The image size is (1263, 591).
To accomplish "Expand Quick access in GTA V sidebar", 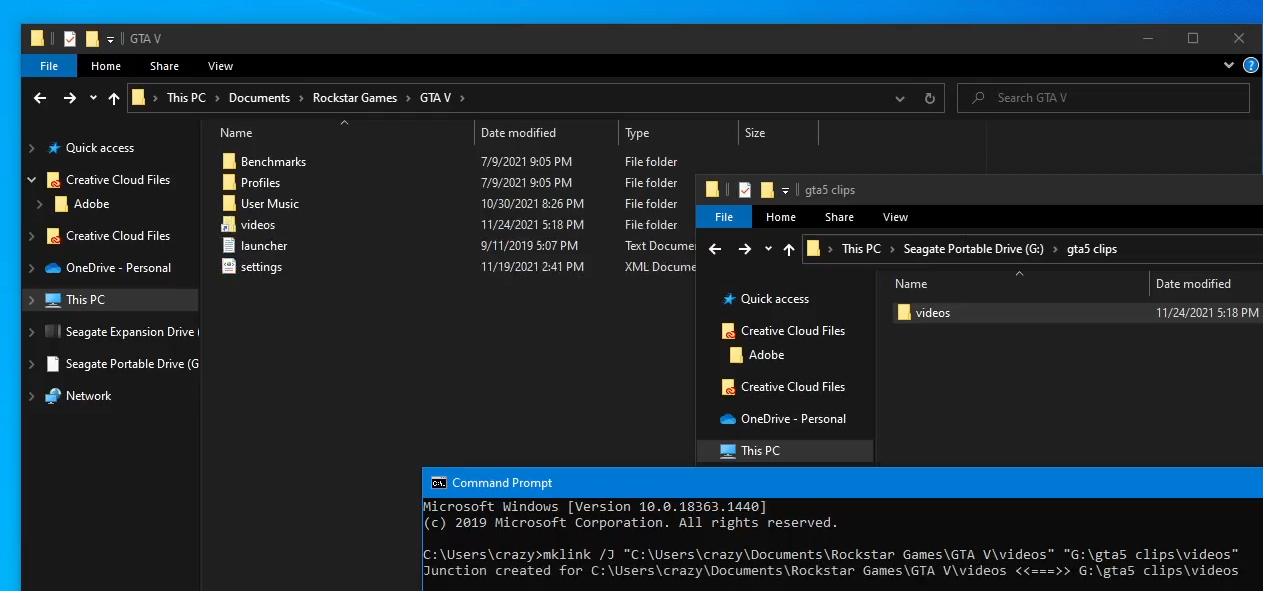I will click(32, 148).
